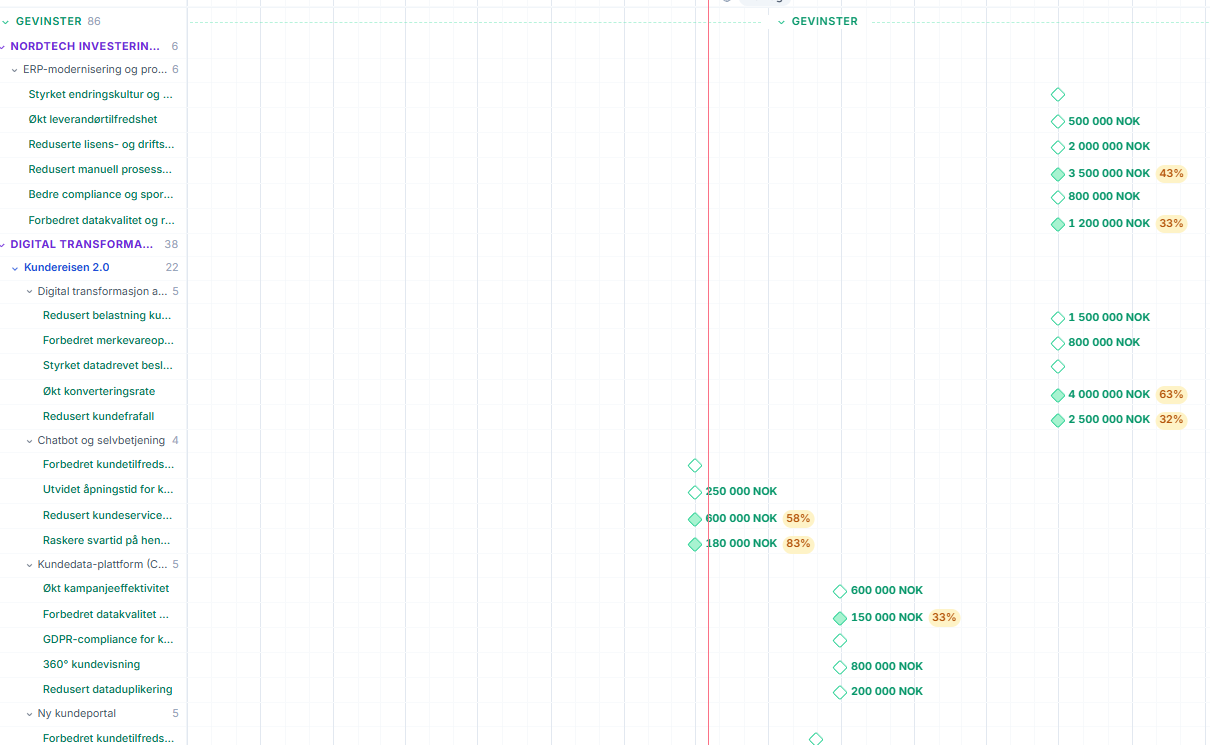The height and width of the screenshot is (745, 1210).
Task: Collapse the GEVINSTER group in sidebar
Action: [5, 21]
